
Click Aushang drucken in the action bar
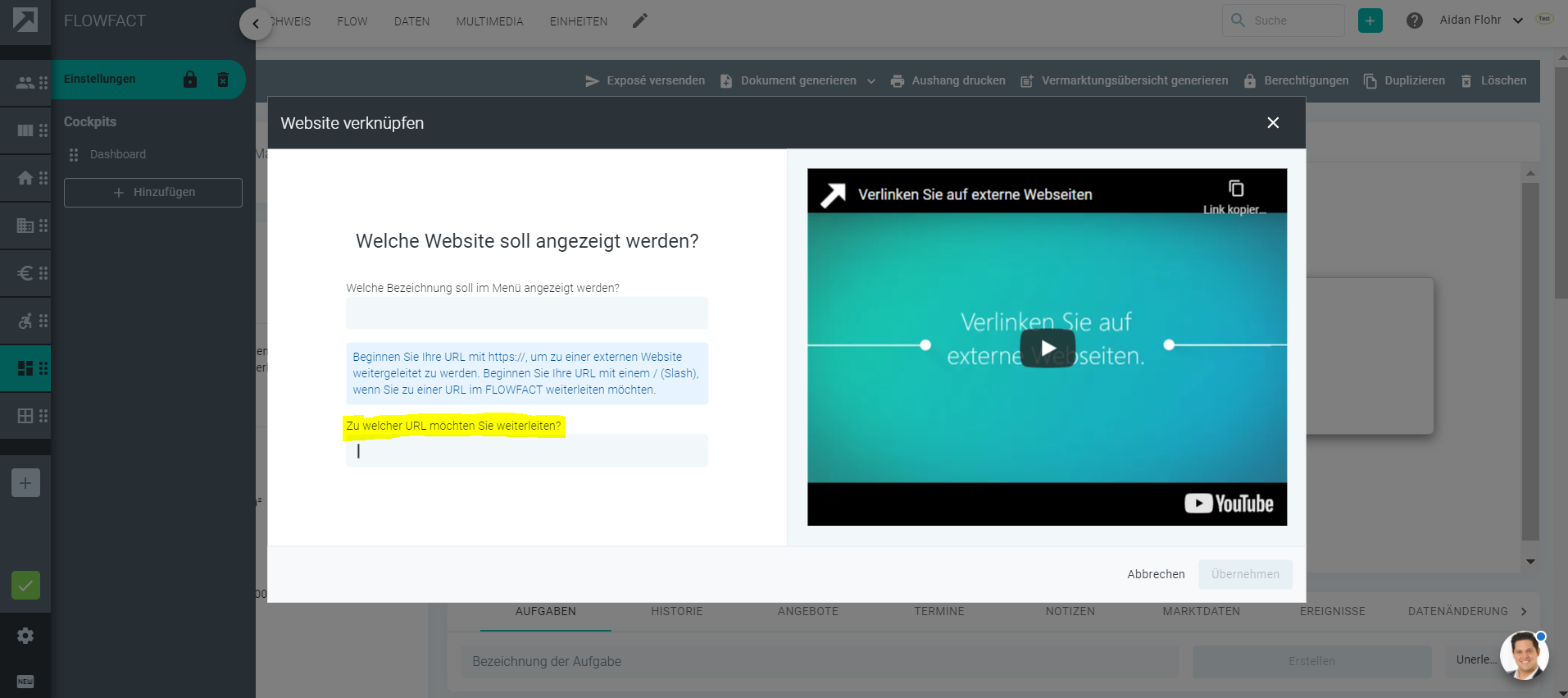[948, 80]
